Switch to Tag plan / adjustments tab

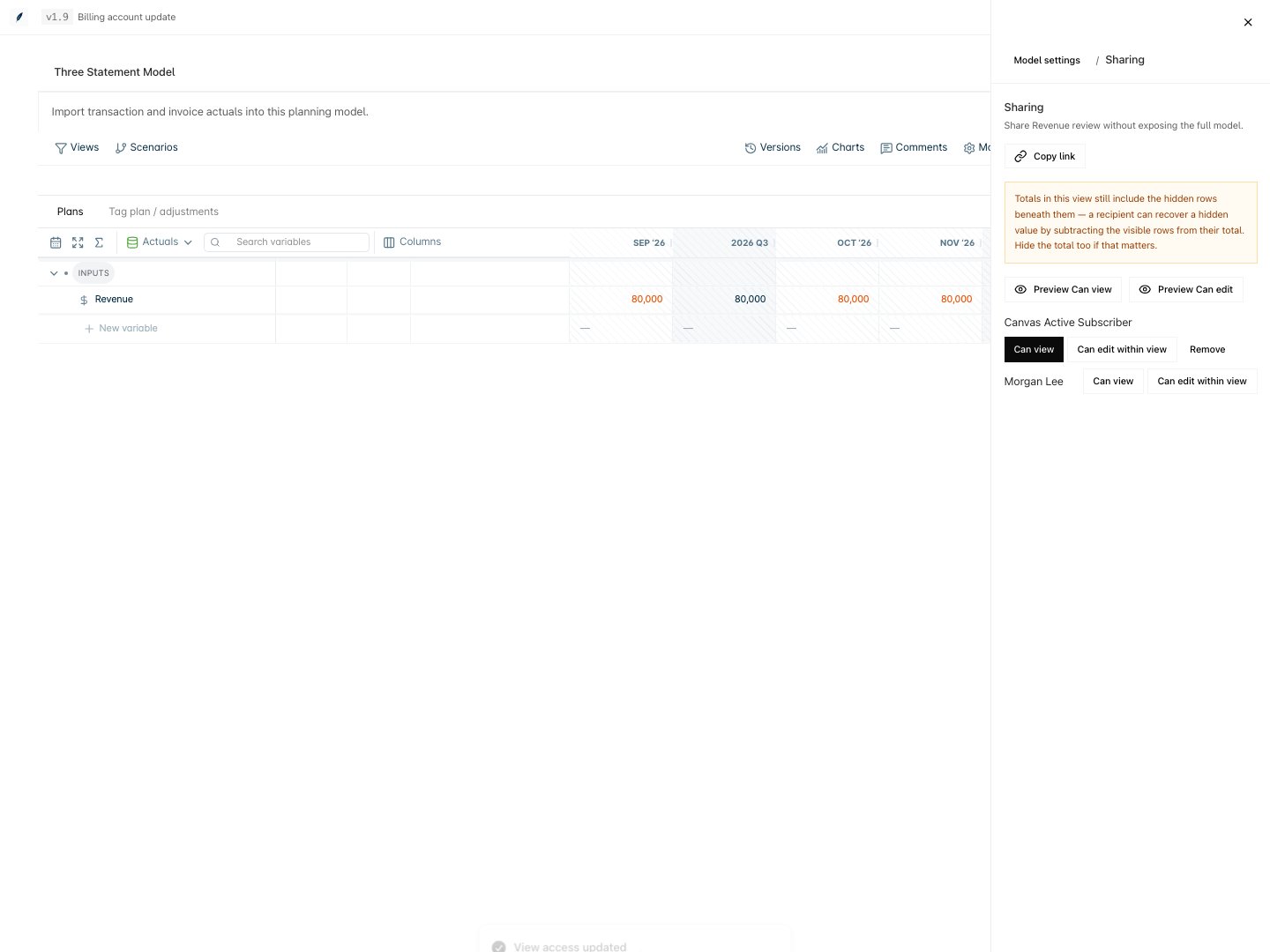pos(164,212)
